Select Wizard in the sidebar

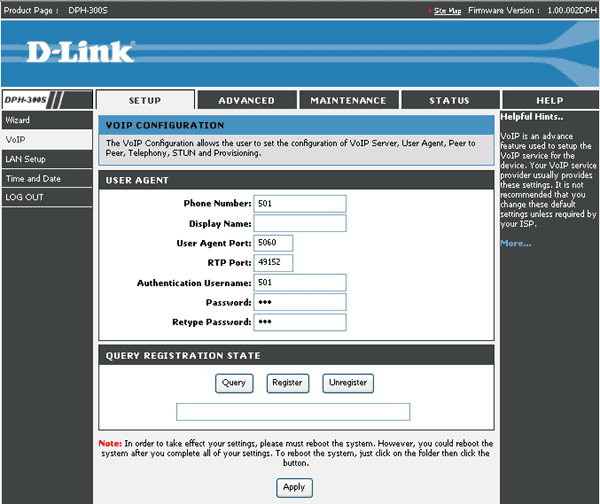[47, 120]
